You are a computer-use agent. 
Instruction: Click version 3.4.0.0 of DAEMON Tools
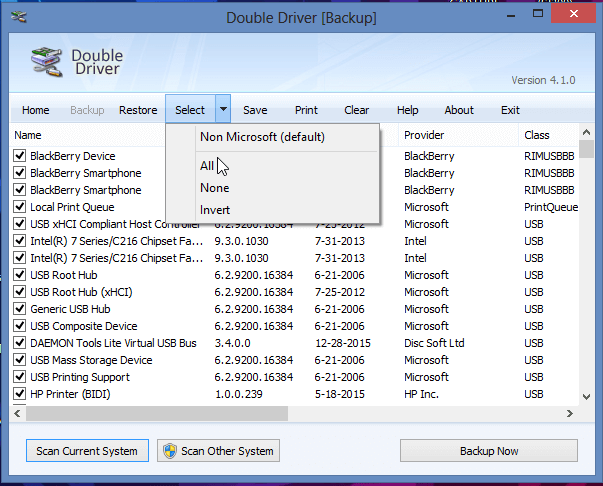pos(232,343)
